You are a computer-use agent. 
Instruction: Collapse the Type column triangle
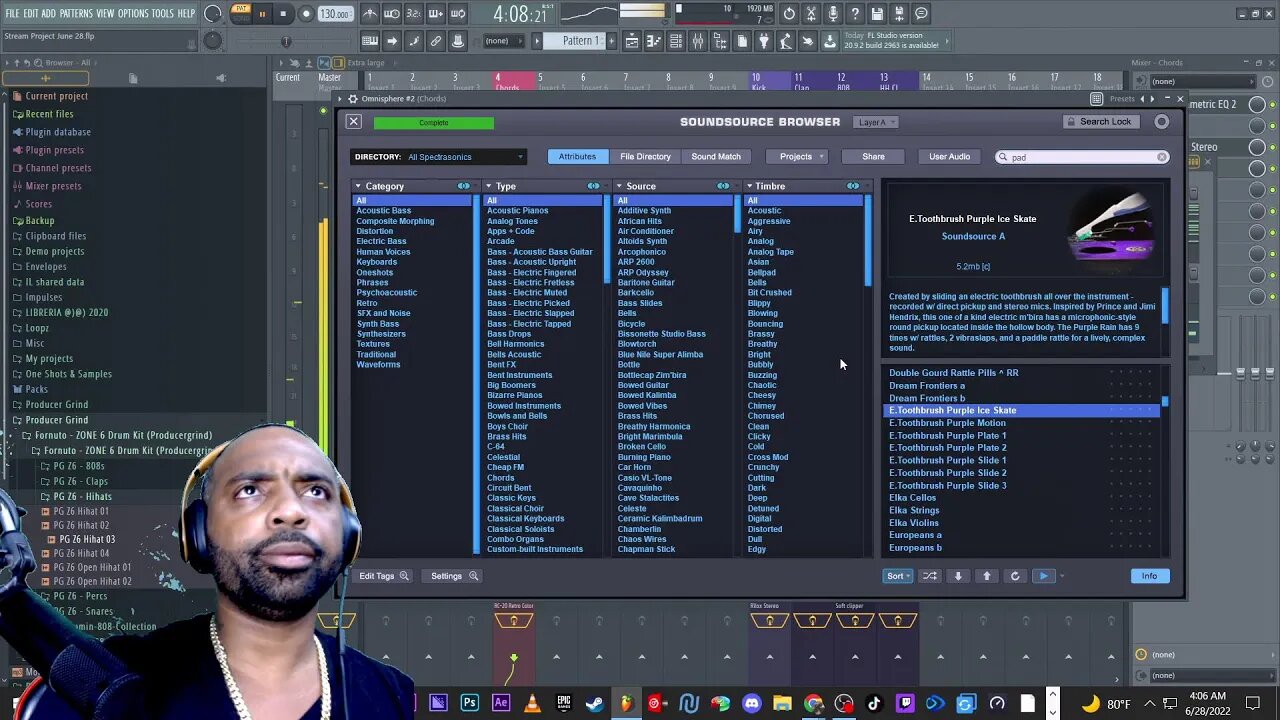coord(489,186)
